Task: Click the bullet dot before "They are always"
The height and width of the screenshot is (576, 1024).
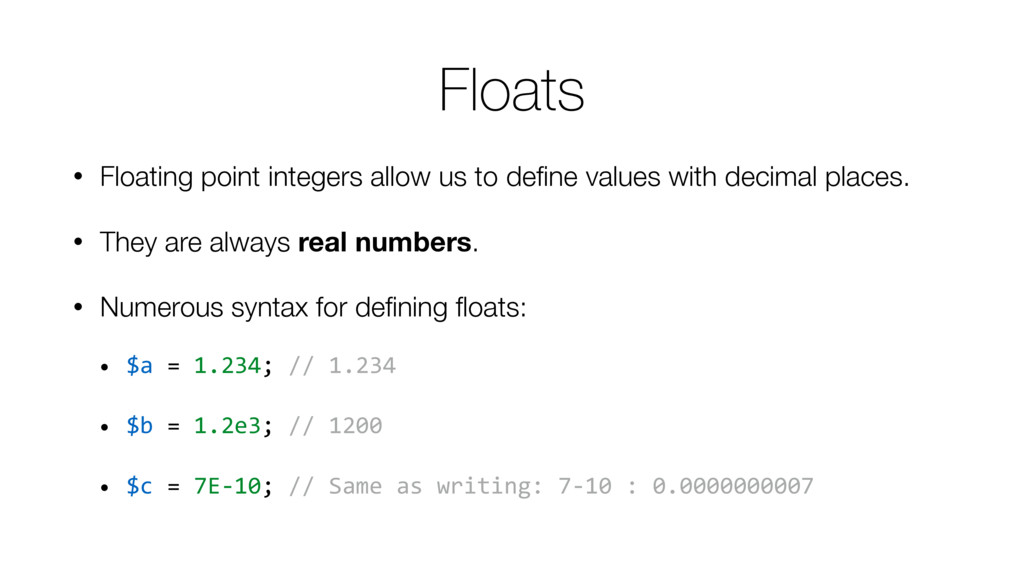Action: pos(78,242)
